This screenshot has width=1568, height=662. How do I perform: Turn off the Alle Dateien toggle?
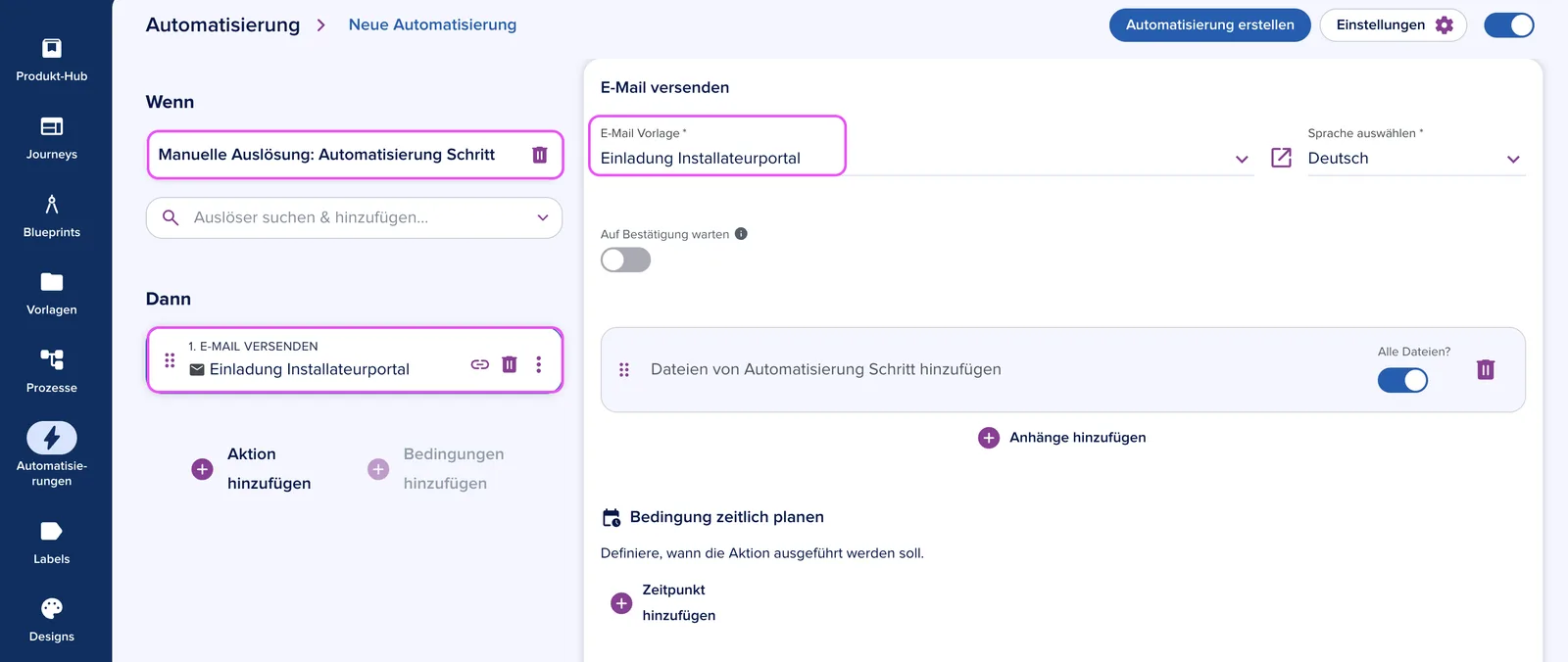coord(1402,380)
